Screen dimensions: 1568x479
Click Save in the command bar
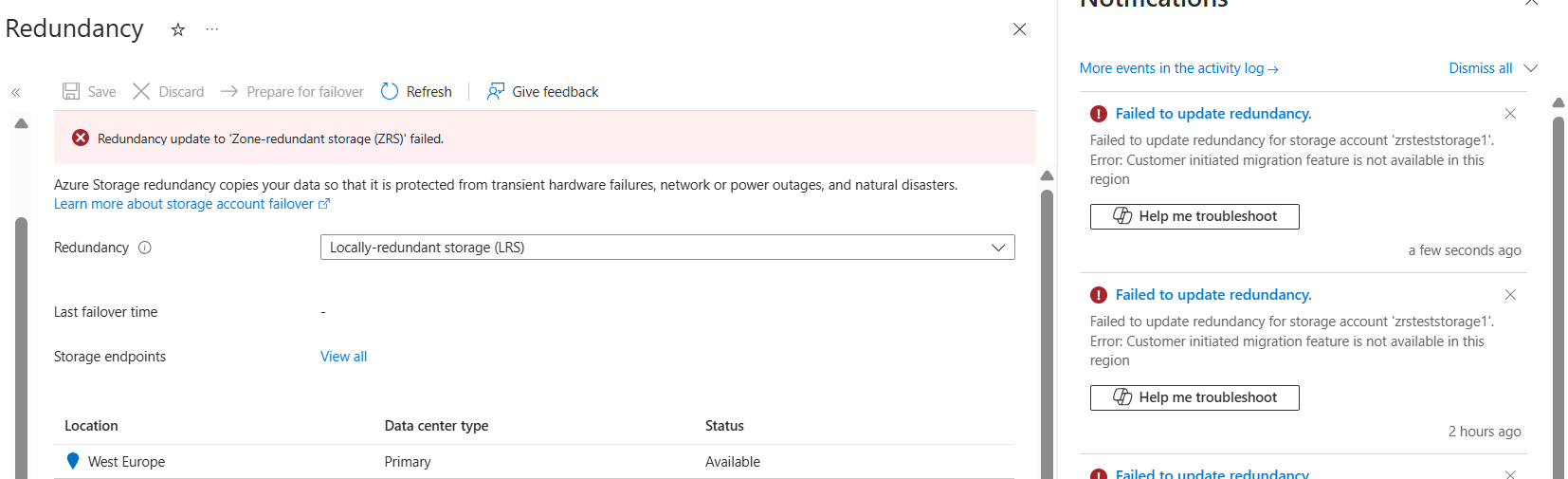click(x=89, y=91)
